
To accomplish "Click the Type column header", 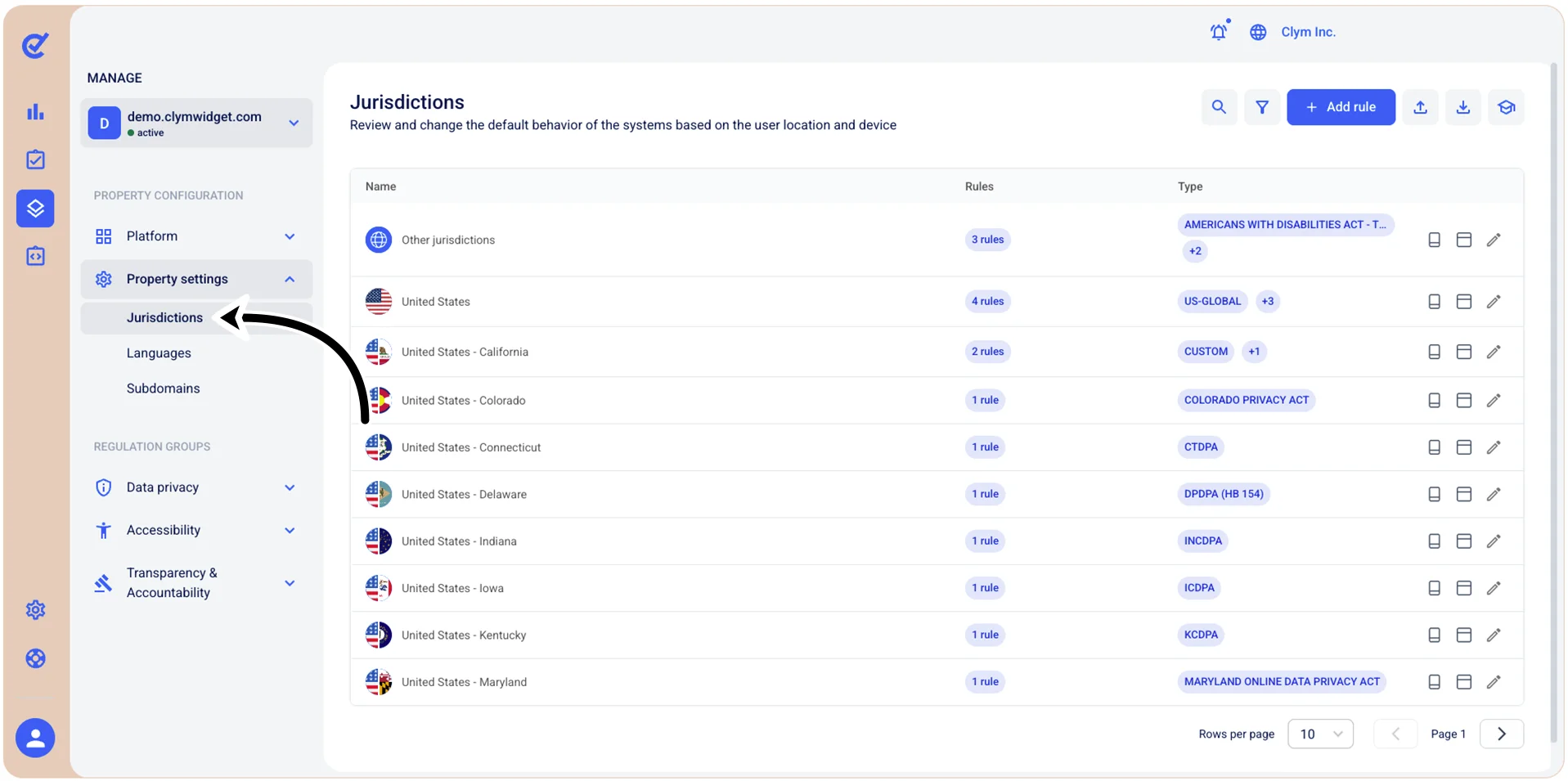I will point(1190,186).
